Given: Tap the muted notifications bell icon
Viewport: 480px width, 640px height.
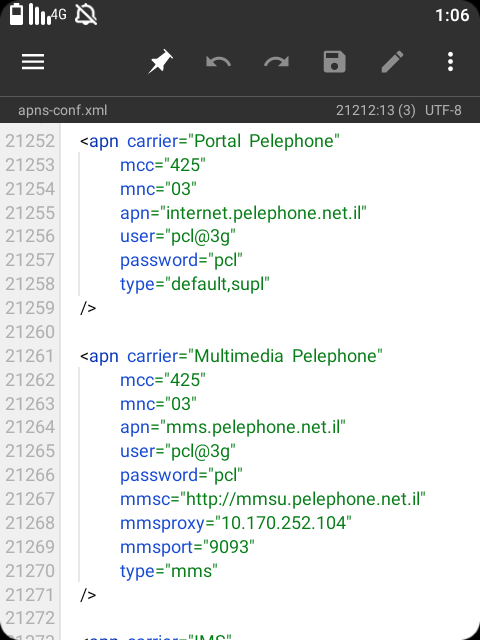Looking at the screenshot, I should click(x=86, y=15).
